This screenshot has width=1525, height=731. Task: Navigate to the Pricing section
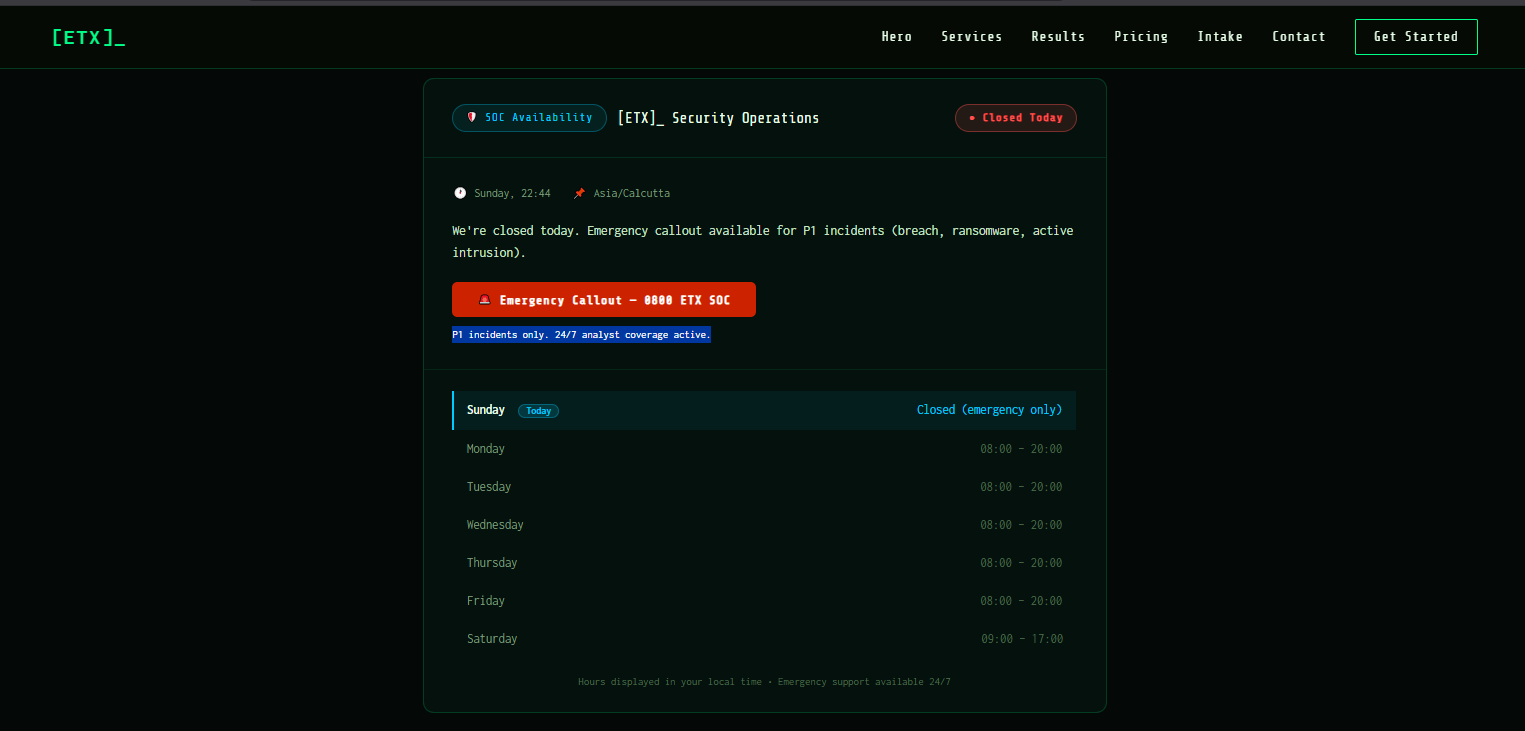pyautogui.click(x=1141, y=37)
